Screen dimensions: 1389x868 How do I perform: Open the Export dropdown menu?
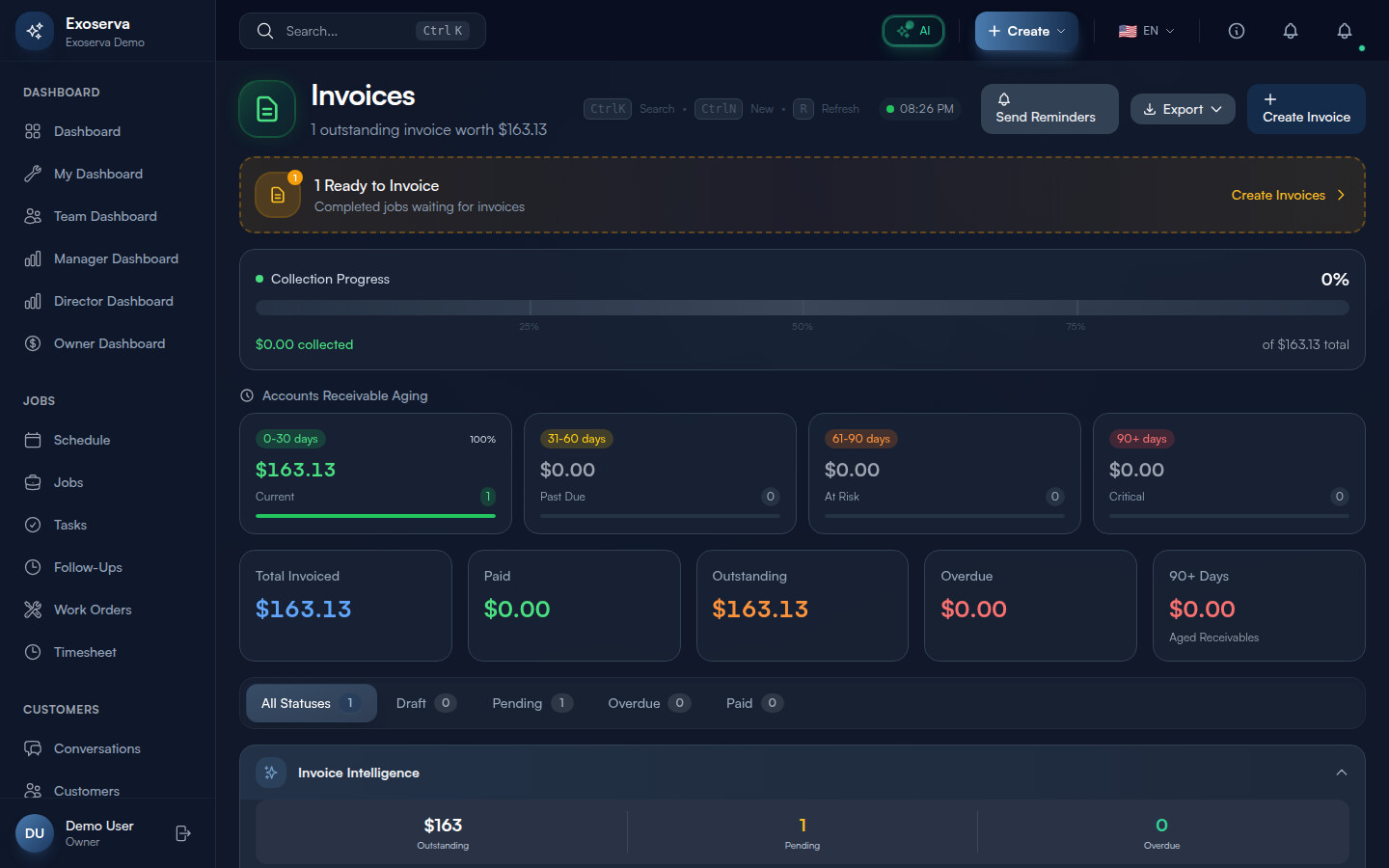point(1182,109)
